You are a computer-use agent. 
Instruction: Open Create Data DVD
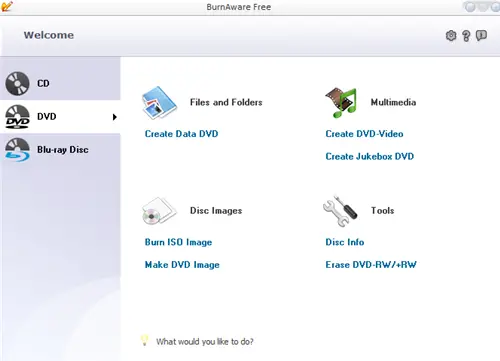tap(181, 134)
